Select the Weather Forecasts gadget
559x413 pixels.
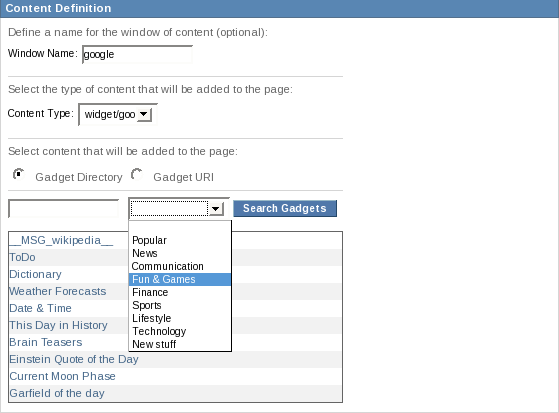tap(58, 291)
